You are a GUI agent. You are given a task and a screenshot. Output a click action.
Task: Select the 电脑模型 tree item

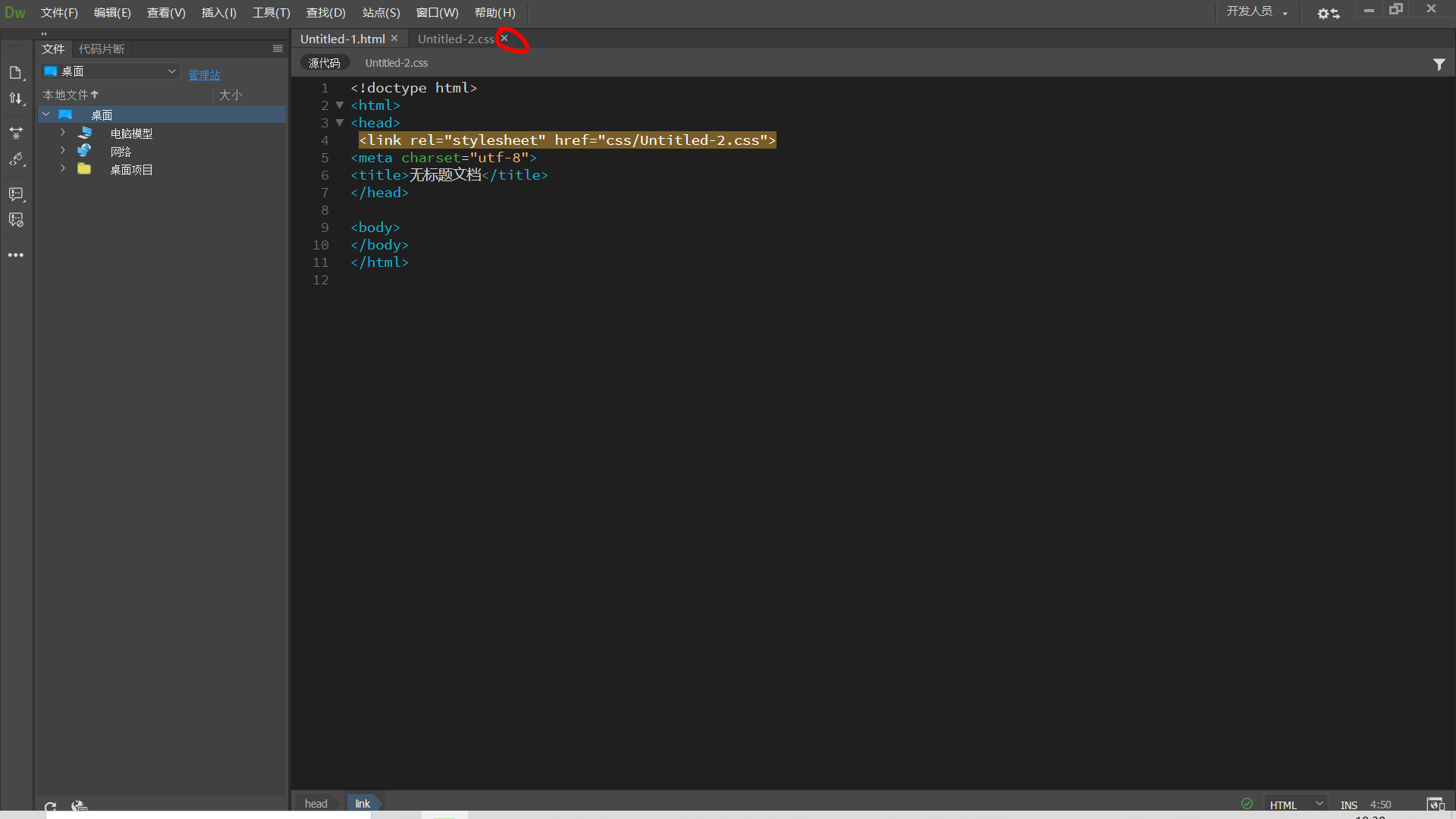(x=131, y=133)
